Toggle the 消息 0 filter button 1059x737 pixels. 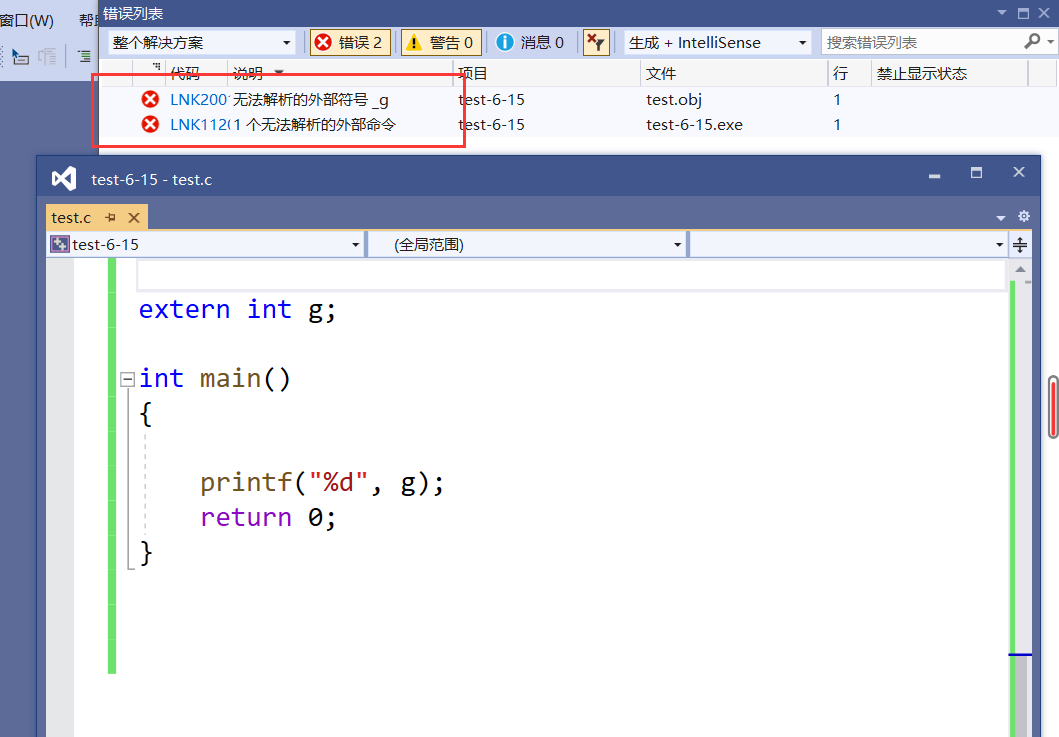530,43
